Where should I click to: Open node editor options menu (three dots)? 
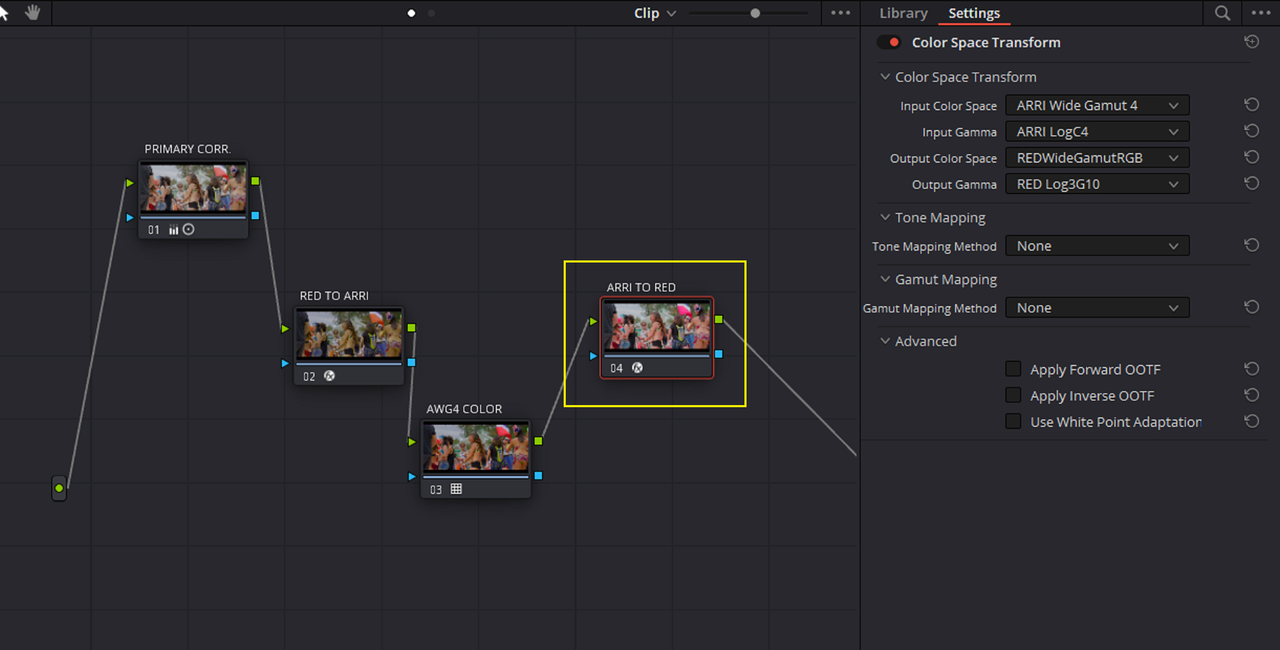tap(841, 13)
